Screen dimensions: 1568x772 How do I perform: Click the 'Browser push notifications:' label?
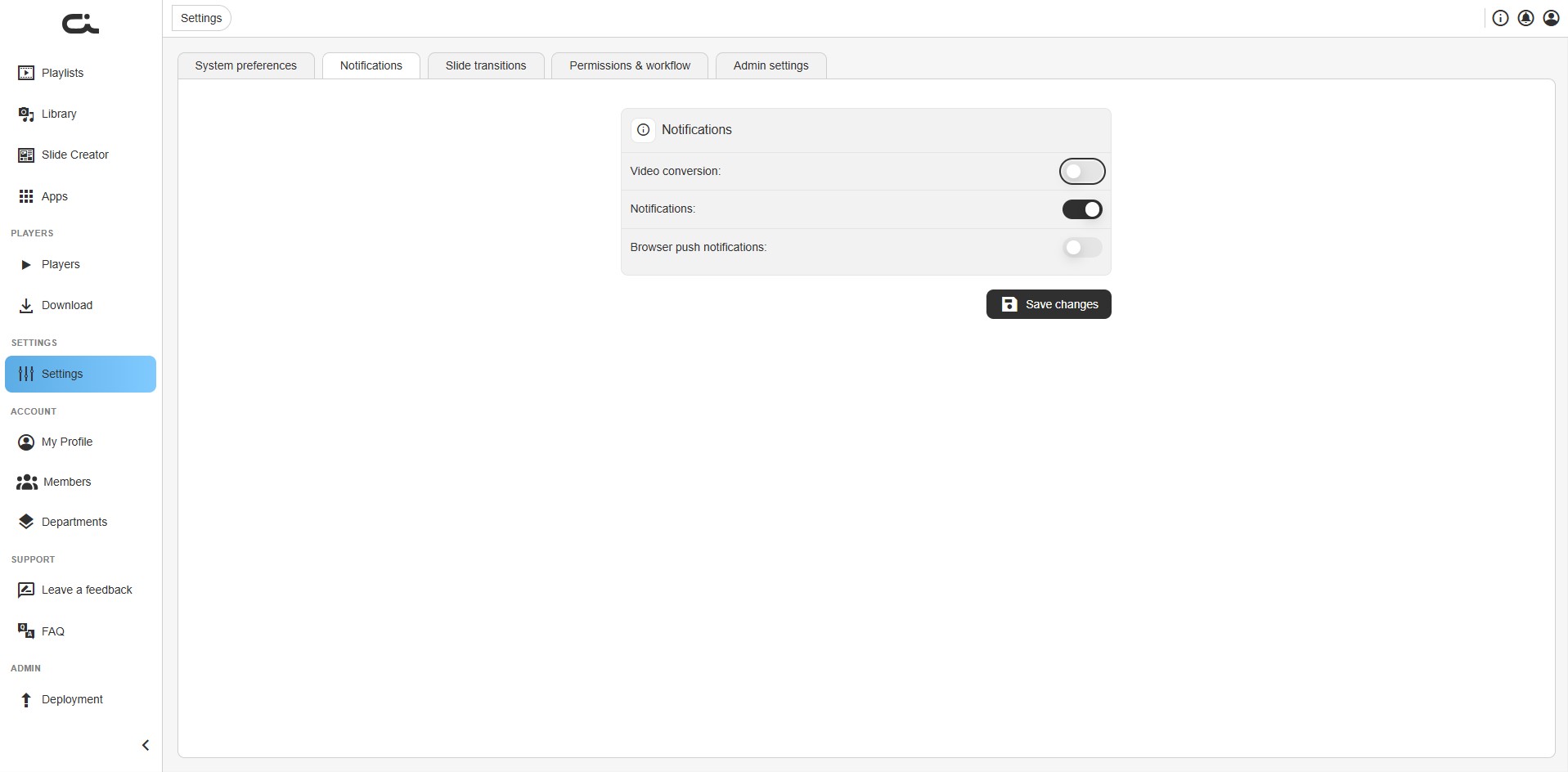[698, 247]
